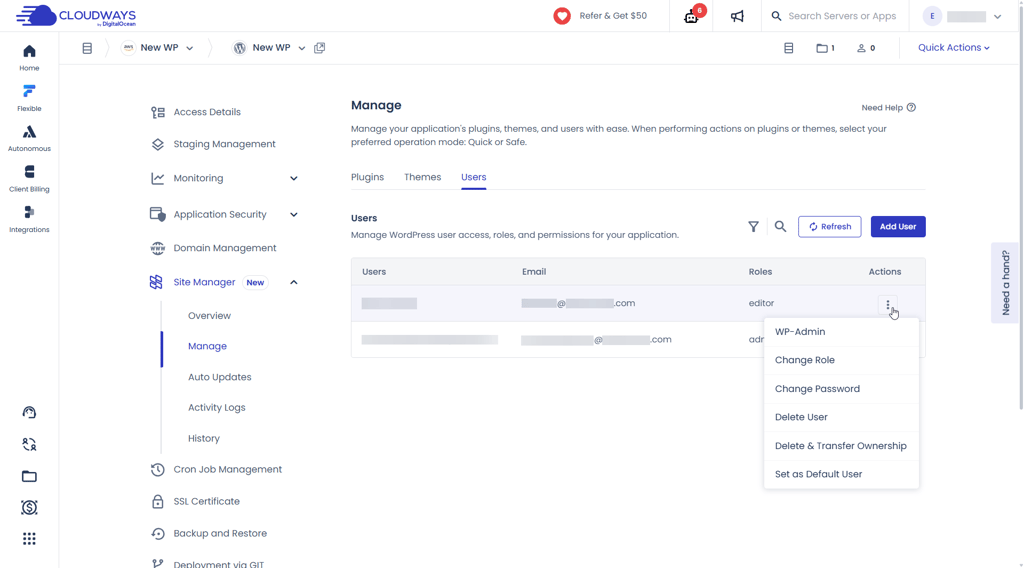Click the editor role cell
The image size is (1024, 568).
click(x=761, y=303)
